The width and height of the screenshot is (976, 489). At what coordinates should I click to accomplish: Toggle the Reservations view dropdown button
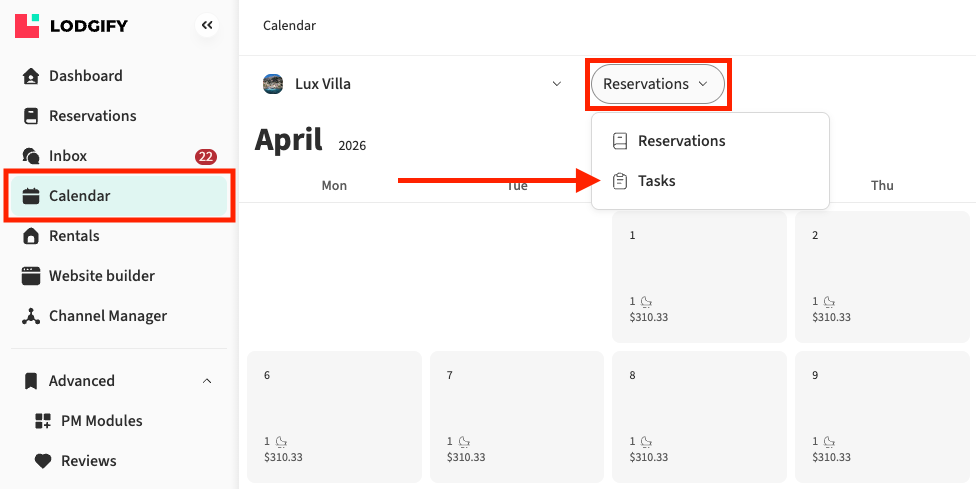coord(656,84)
